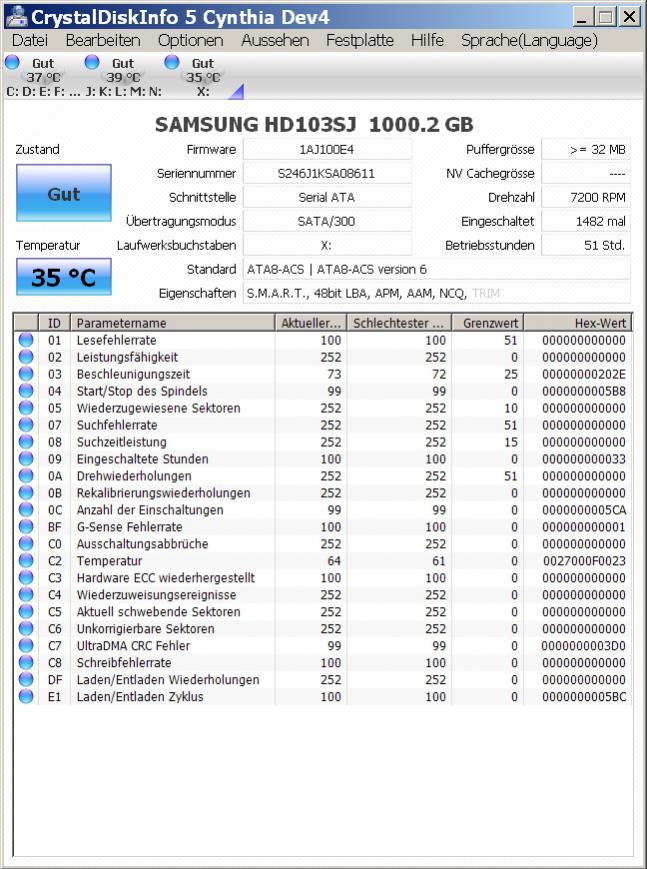Click the status icon for Start/Stop des Spindels
Viewport: 647px width, 869px height.
point(26,391)
